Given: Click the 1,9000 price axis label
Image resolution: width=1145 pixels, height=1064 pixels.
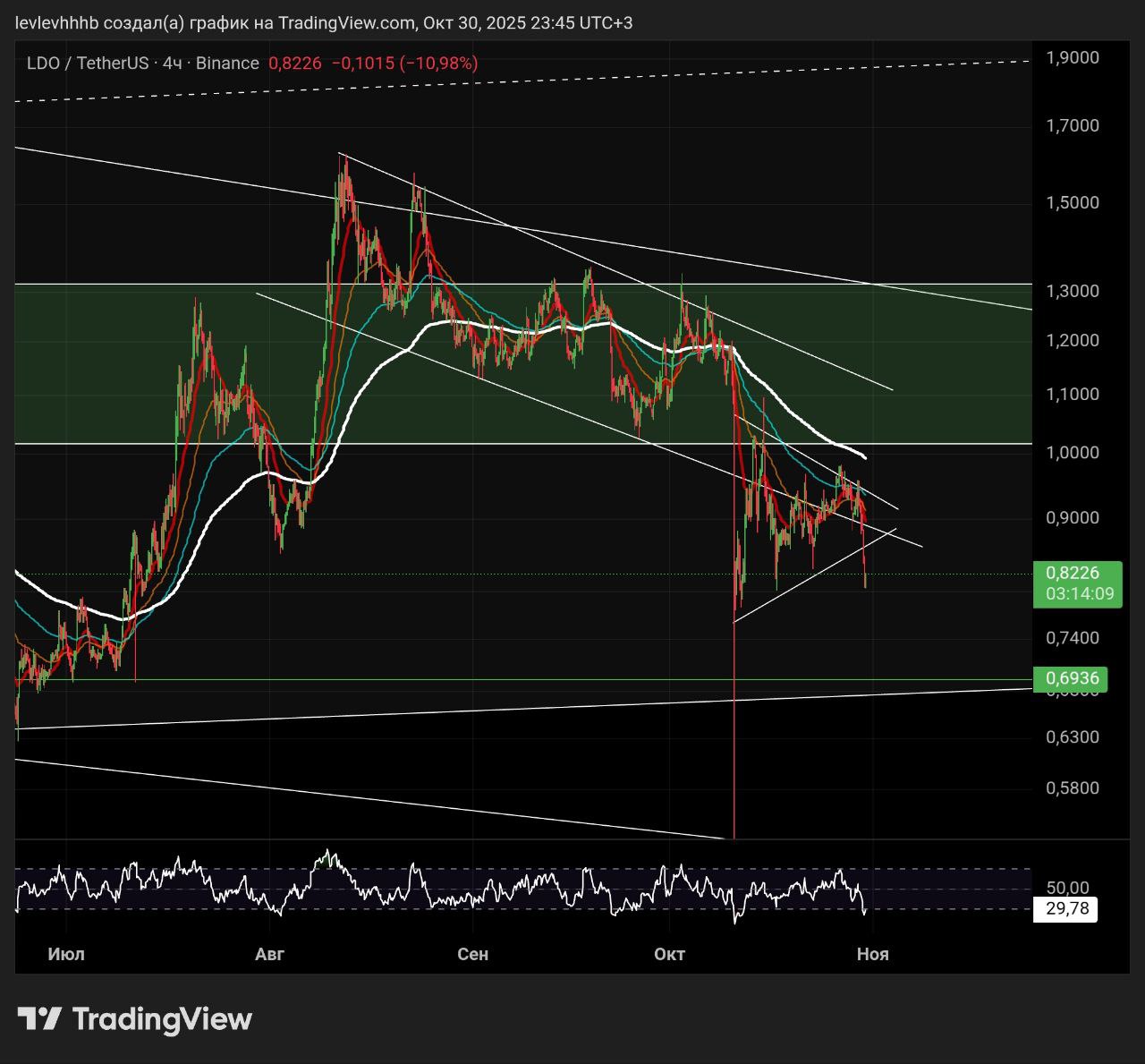Looking at the screenshot, I should click(x=1073, y=58).
